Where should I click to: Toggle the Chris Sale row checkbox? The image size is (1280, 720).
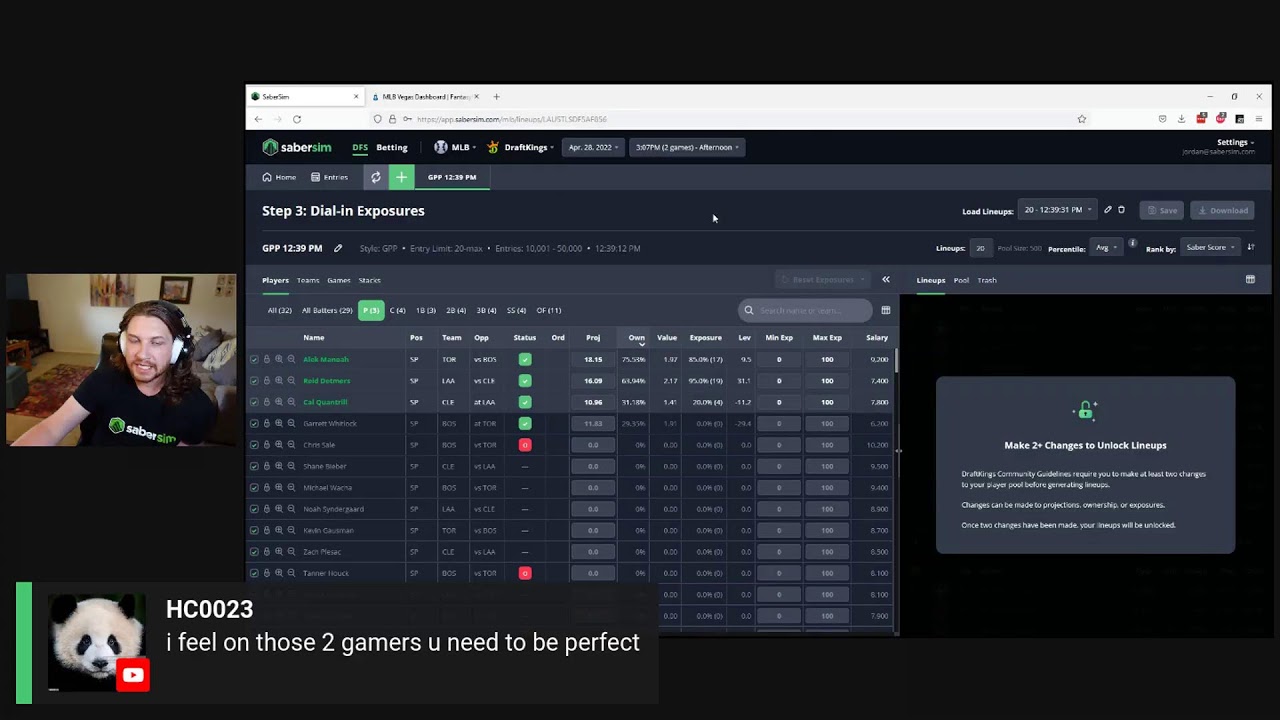tap(254, 445)
